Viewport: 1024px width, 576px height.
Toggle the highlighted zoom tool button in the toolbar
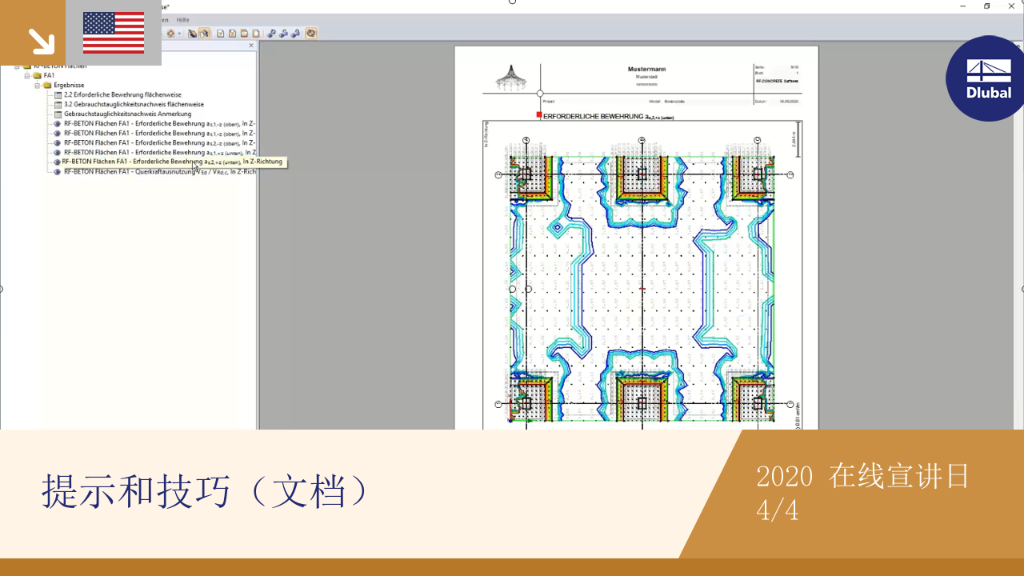(204, 33)
